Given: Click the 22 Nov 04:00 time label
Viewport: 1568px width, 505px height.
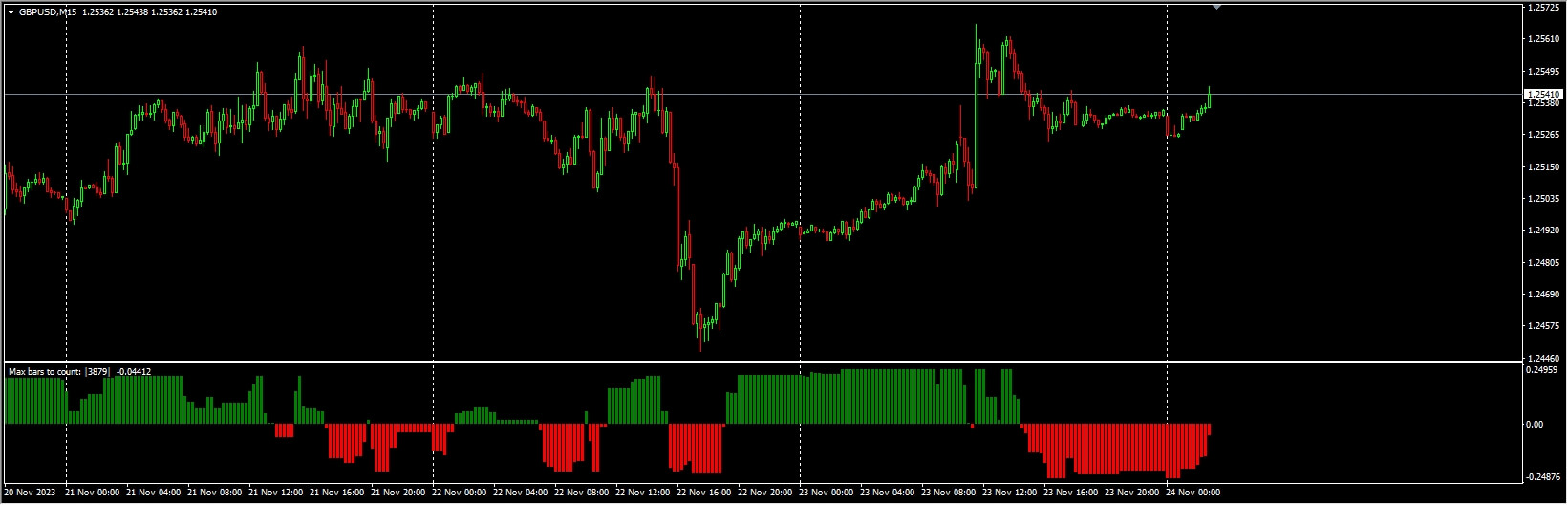Looking at the screenshot, I should pos(522,494).
